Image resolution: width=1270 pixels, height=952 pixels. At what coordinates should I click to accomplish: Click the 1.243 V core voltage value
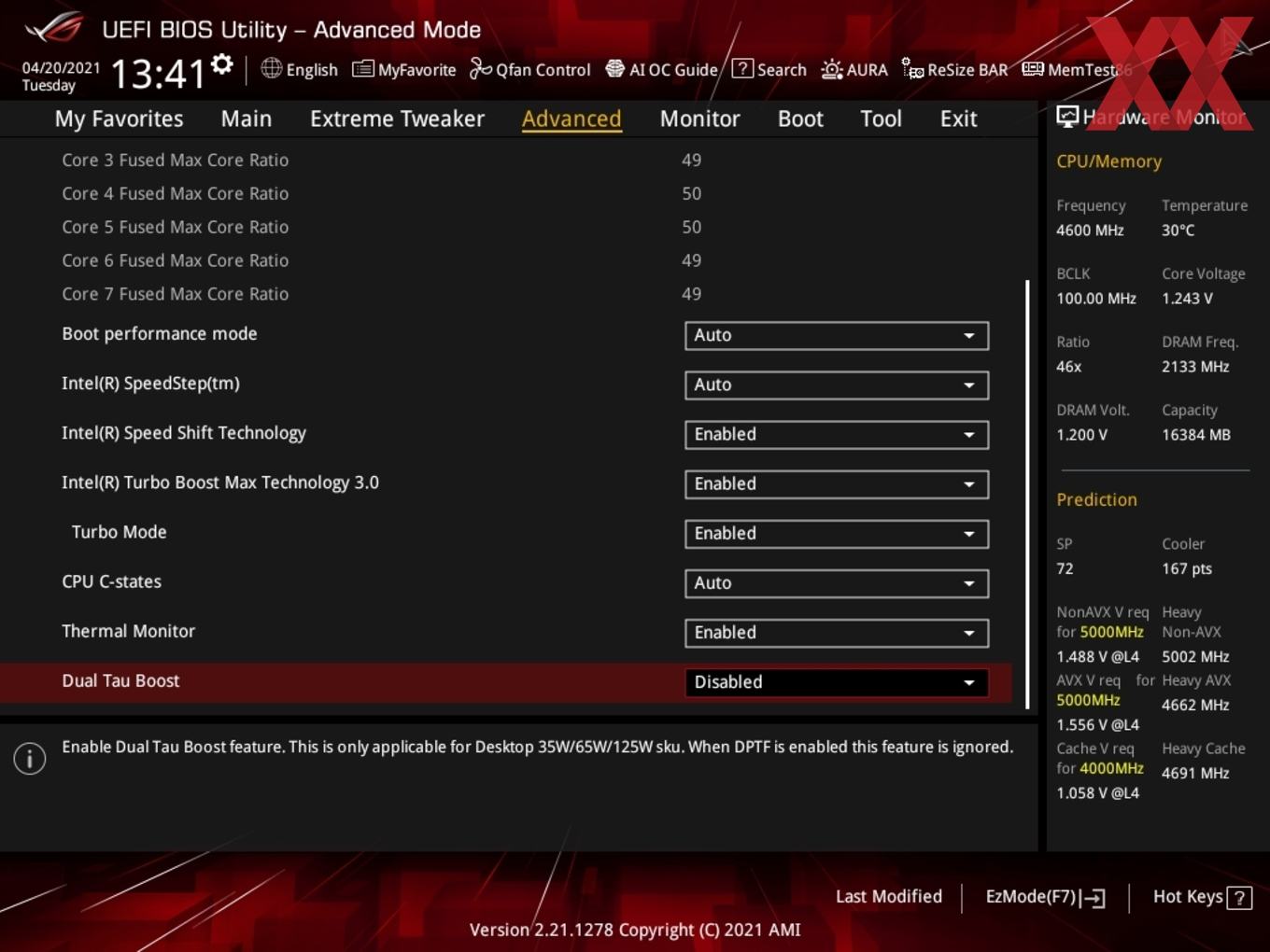[x=1187, y=298]
